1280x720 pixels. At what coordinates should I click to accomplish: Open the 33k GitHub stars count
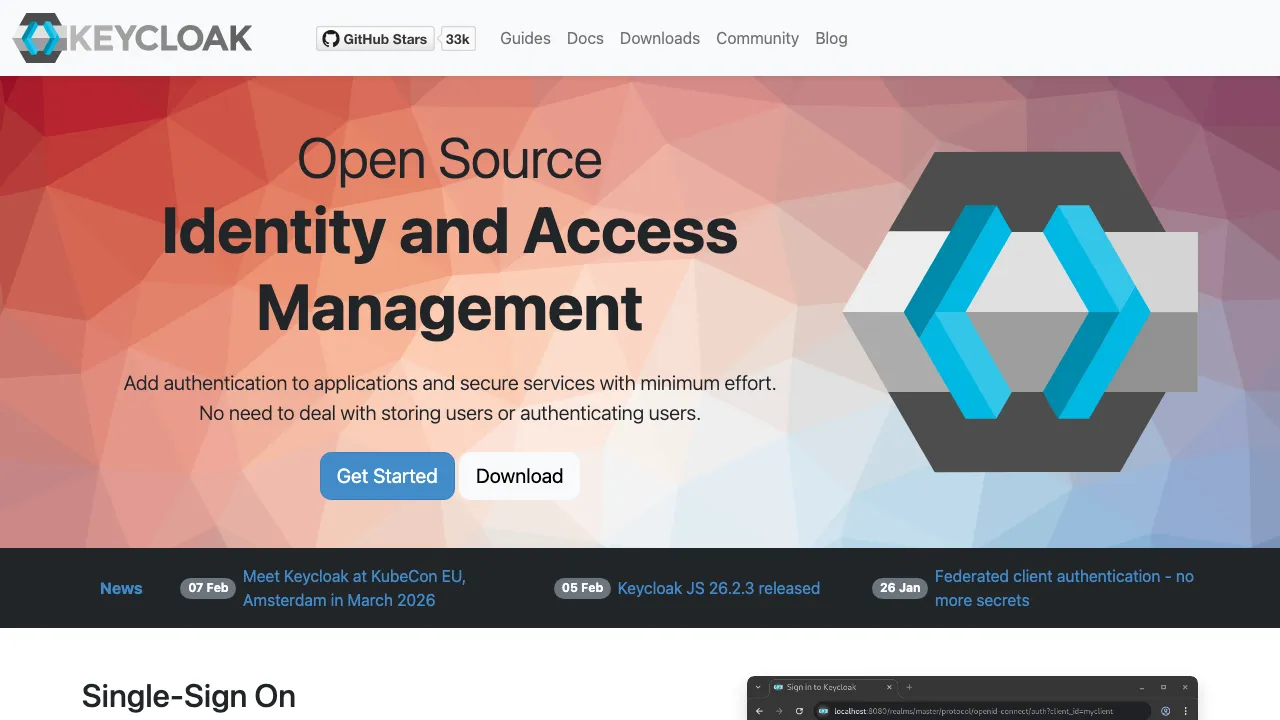click(458, 39)
